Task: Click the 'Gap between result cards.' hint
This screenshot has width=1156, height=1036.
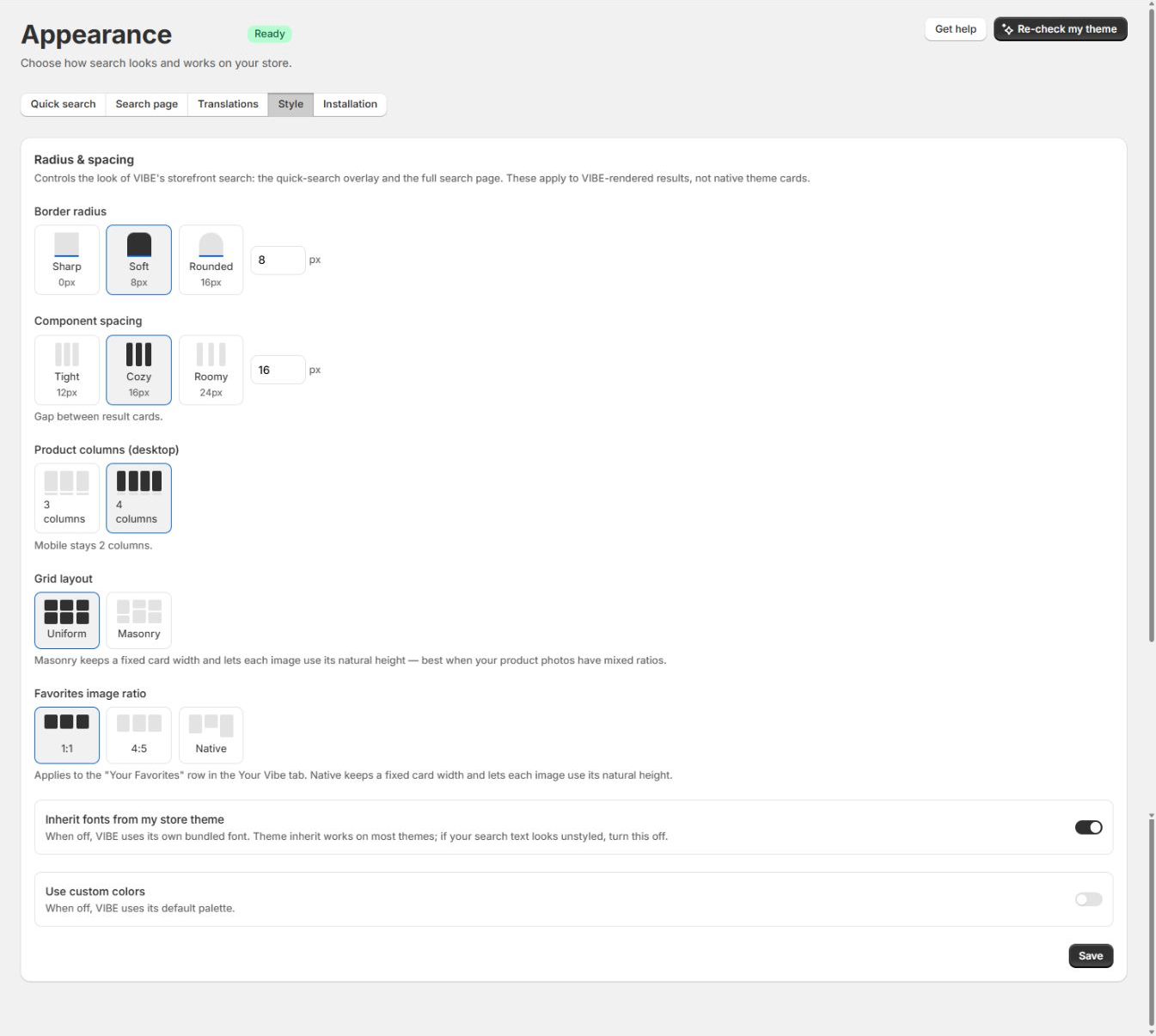Action: (98, 416)
